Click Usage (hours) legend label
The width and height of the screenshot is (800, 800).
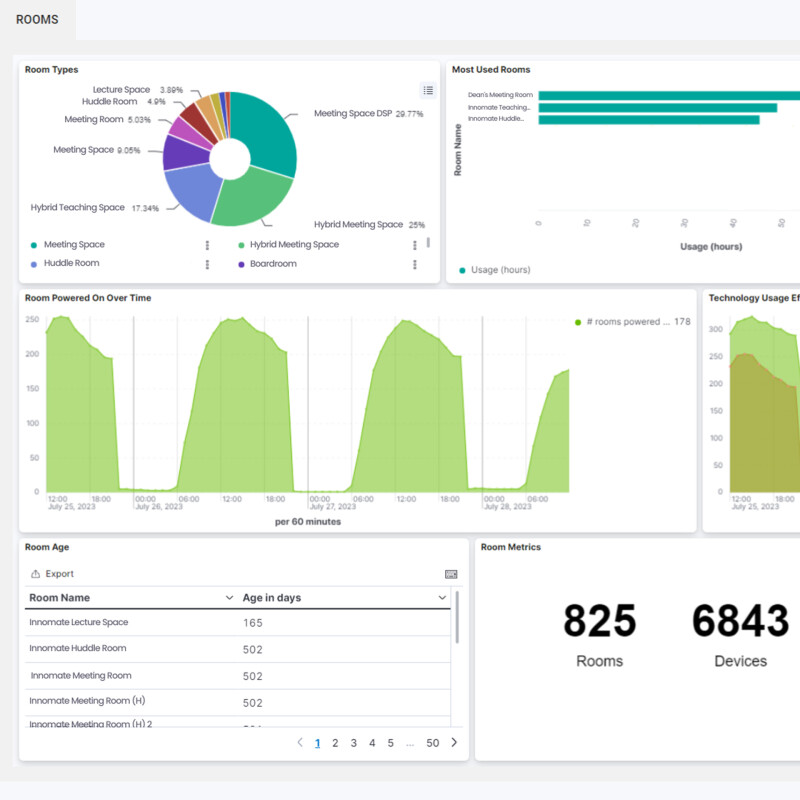point(501,270)
